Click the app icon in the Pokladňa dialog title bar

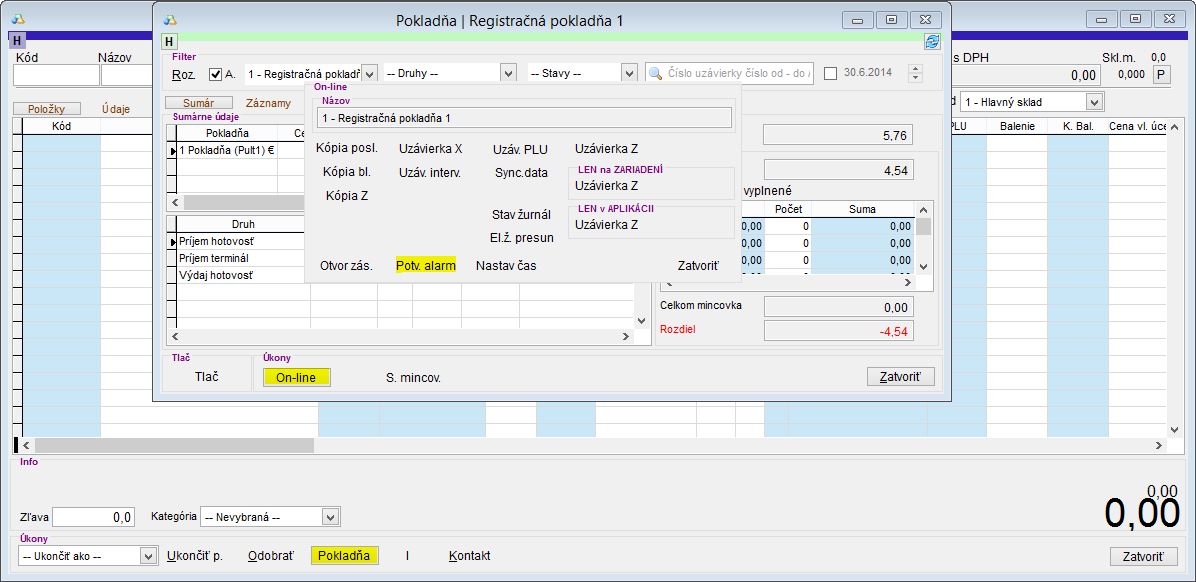pos(170,21)
